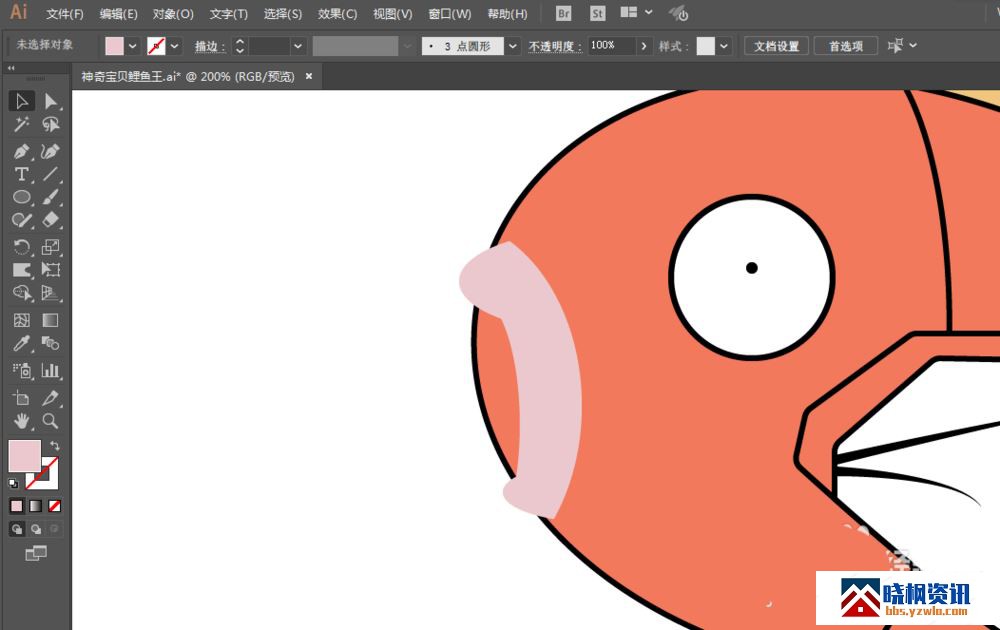The height and width of the screenshot is (630, 1000).
Task: Select the Lasso tool
Action: coord(50,124)
